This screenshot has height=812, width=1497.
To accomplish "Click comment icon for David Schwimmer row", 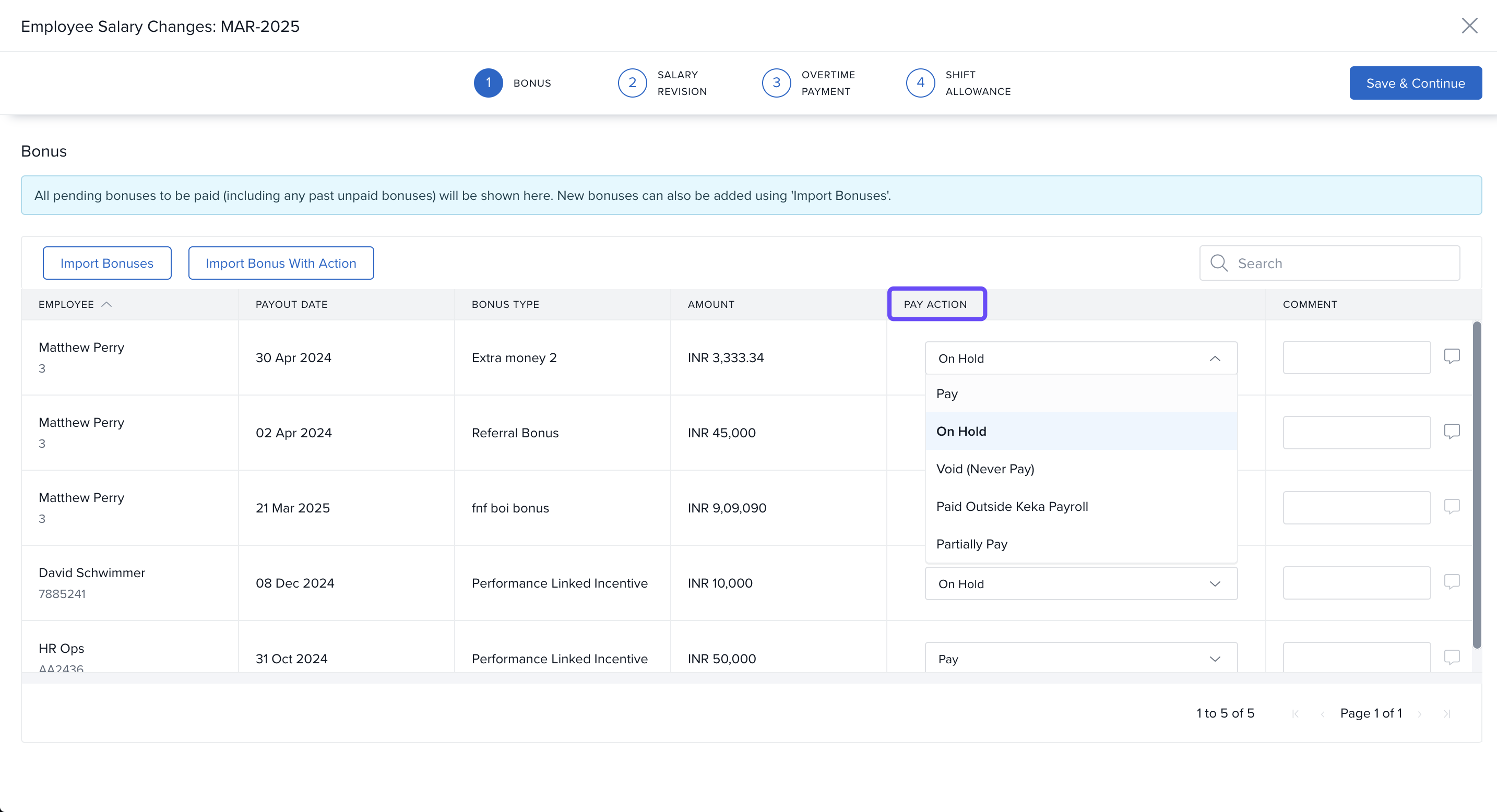I will [x=1451, y=581].
